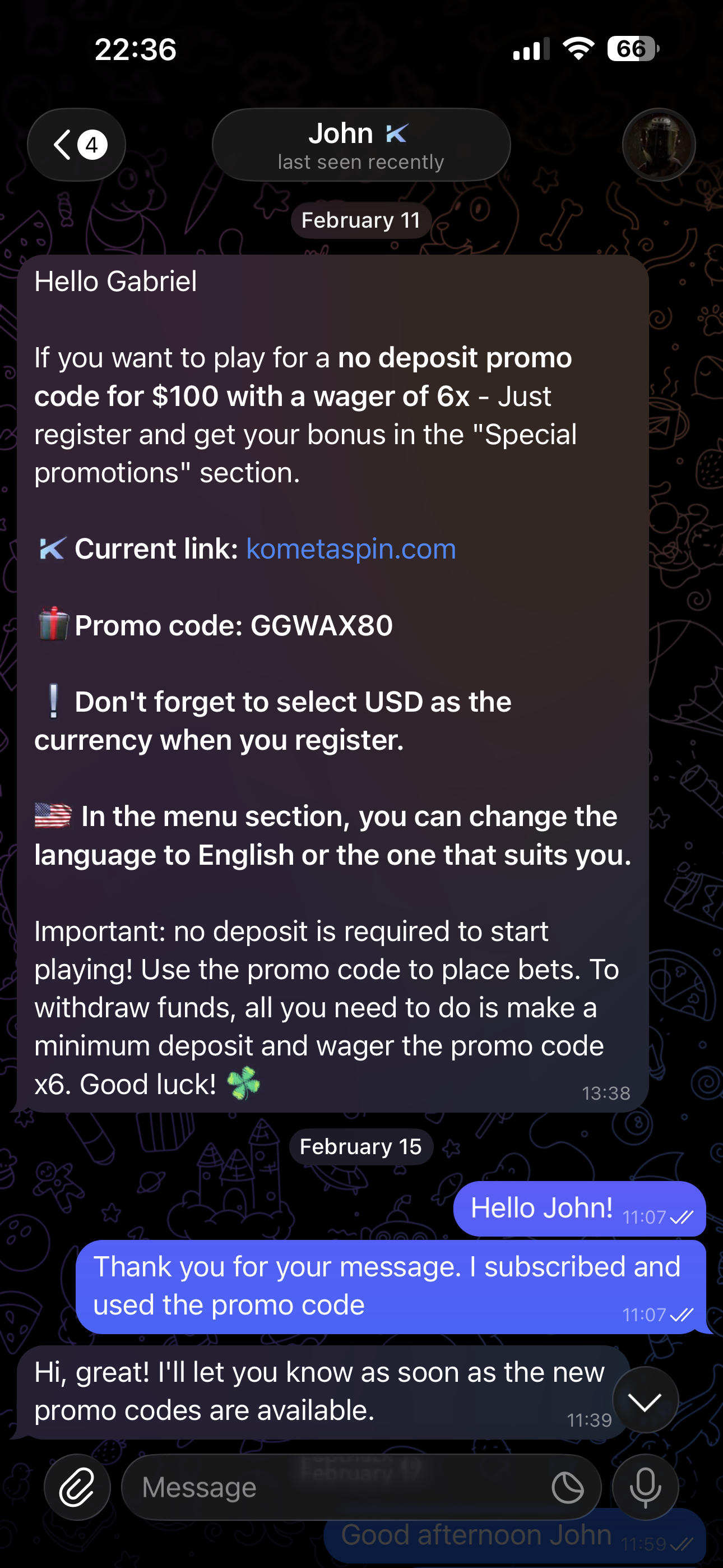Tap the scroll-to-bottom chevron button
Viewport: 723px width, 1568px height.
click(645, 1400)
